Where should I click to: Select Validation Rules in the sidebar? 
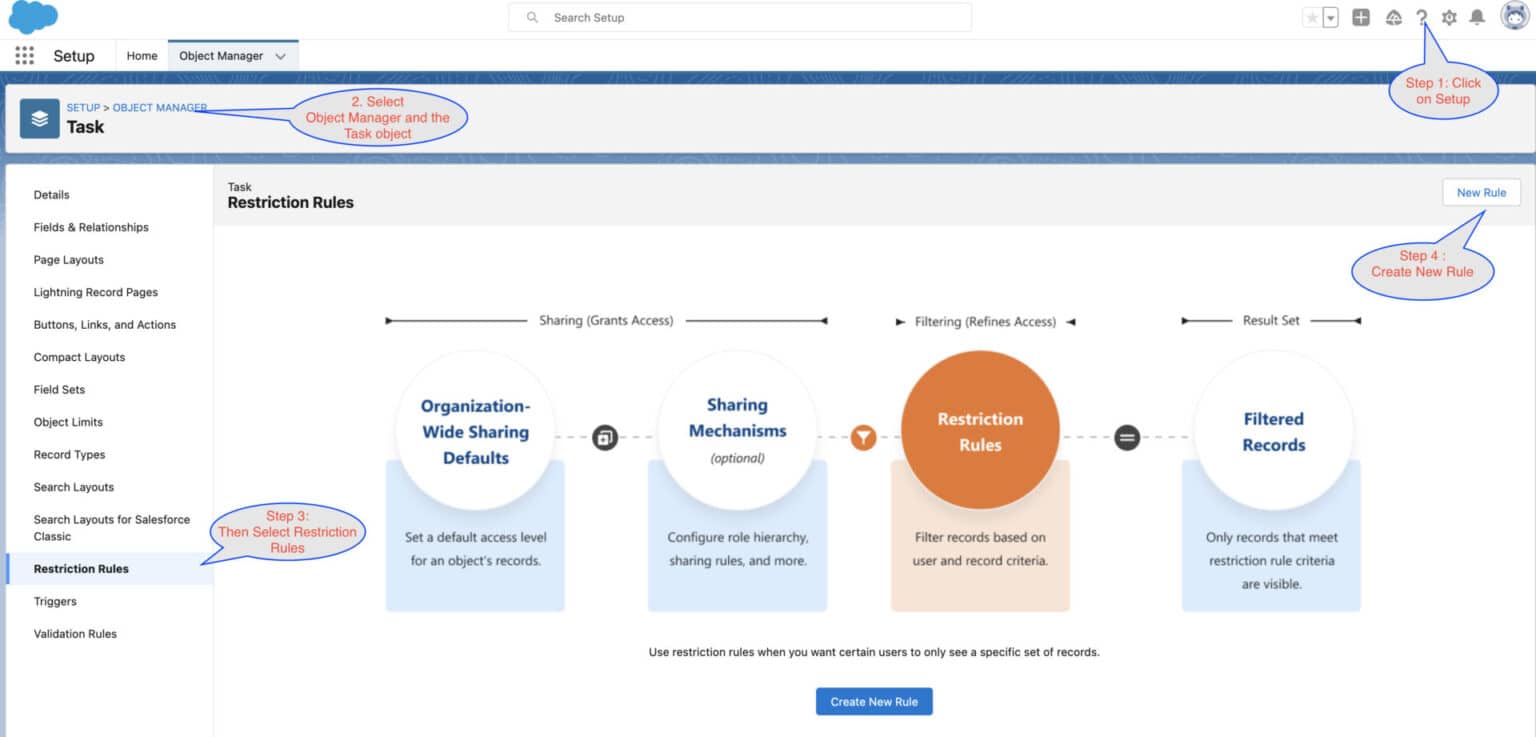pos(75,633)
